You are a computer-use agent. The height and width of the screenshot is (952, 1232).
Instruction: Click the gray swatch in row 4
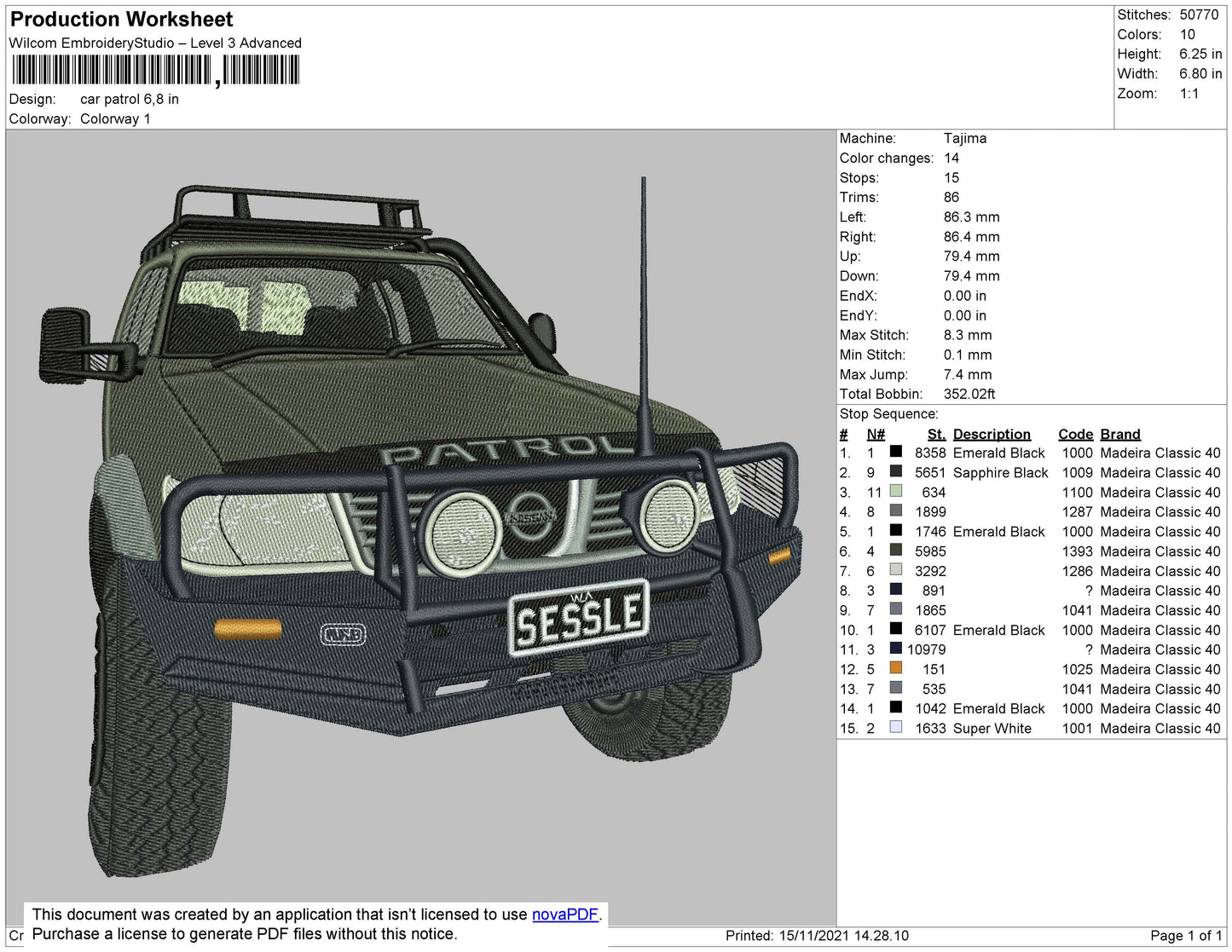pyautogui.click(x=896, y=511)
